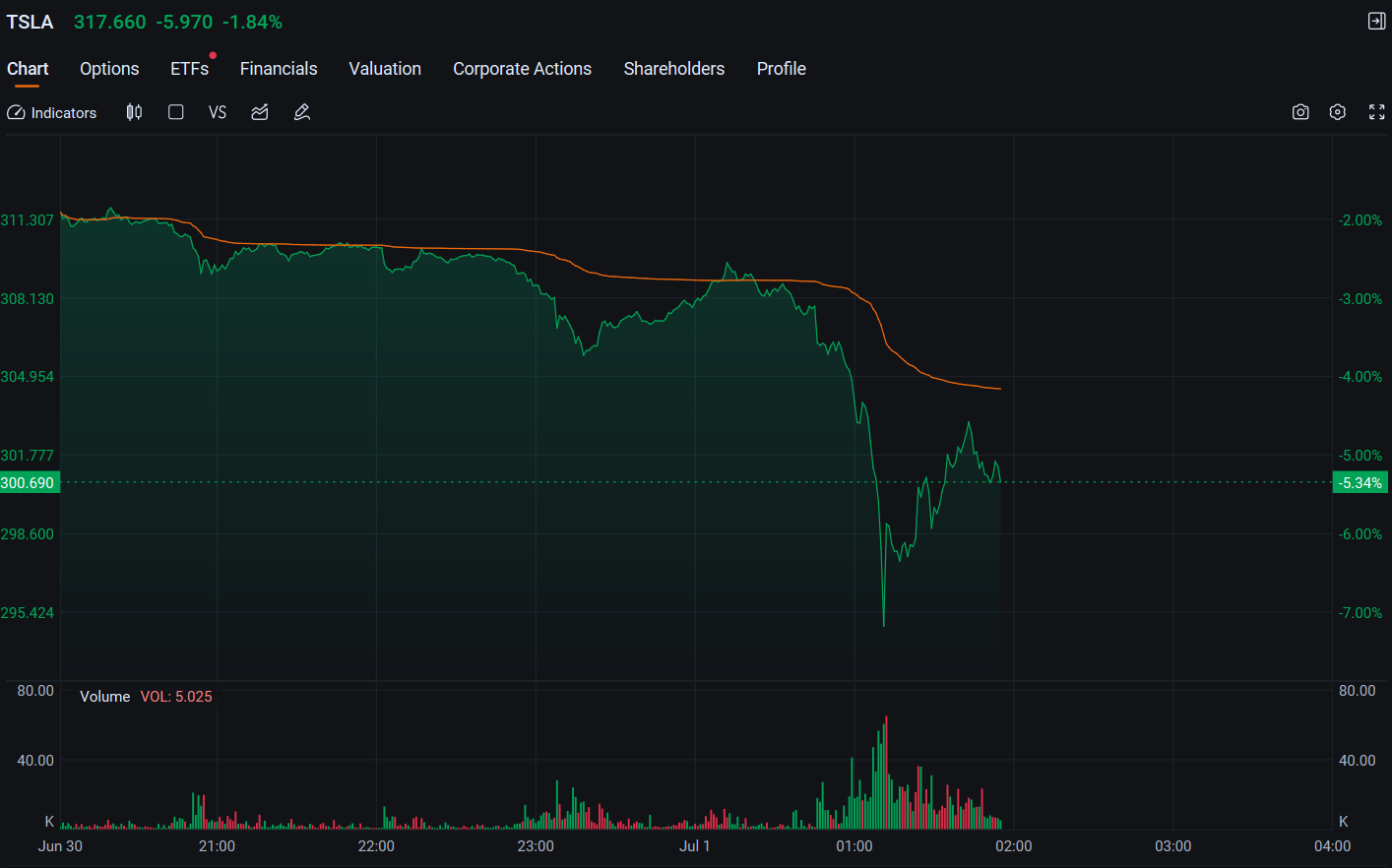The height and width of the screenshot is (868, 1392).
Task: Enter fullscreen chart mode
Action: coord(1377,112)
